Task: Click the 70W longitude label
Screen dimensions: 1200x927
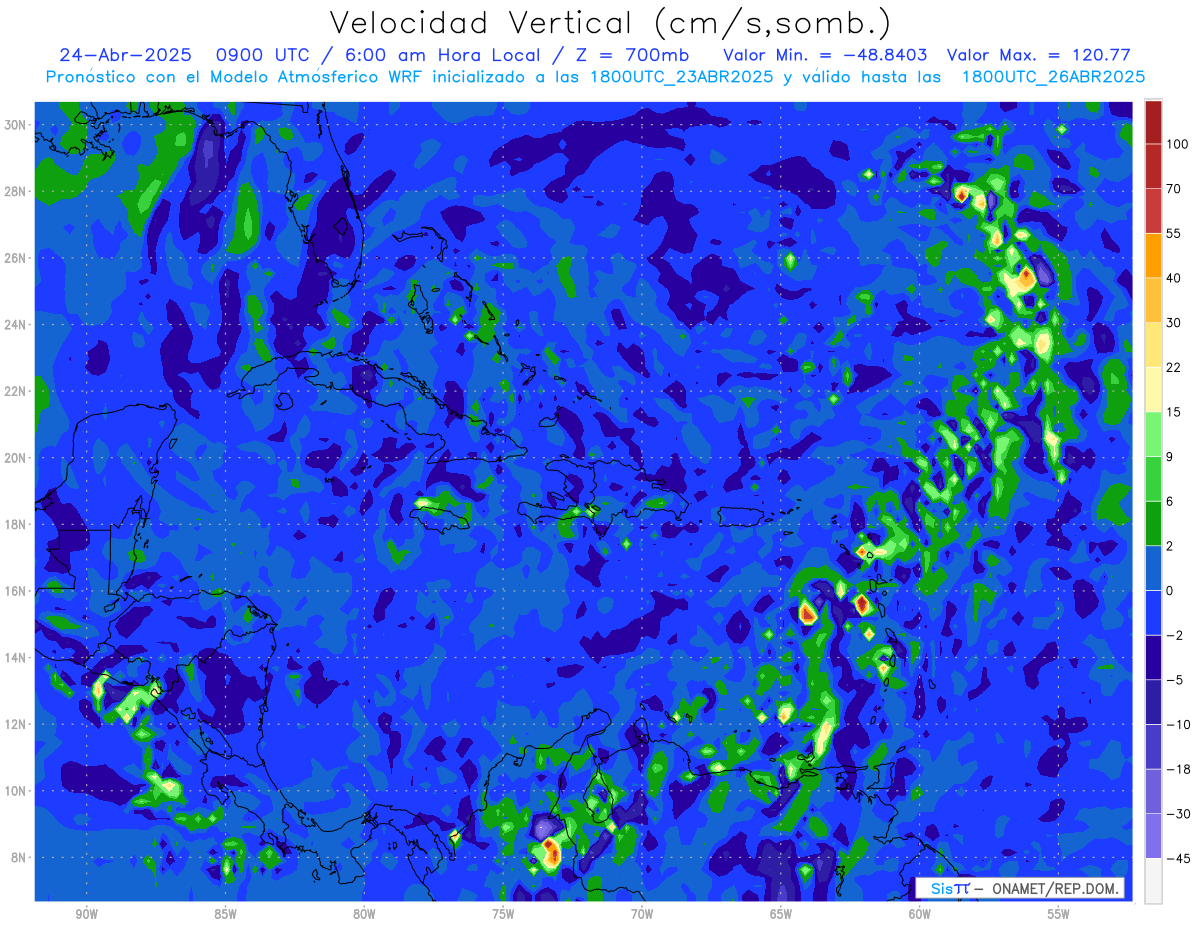Action: coord(642,913)
